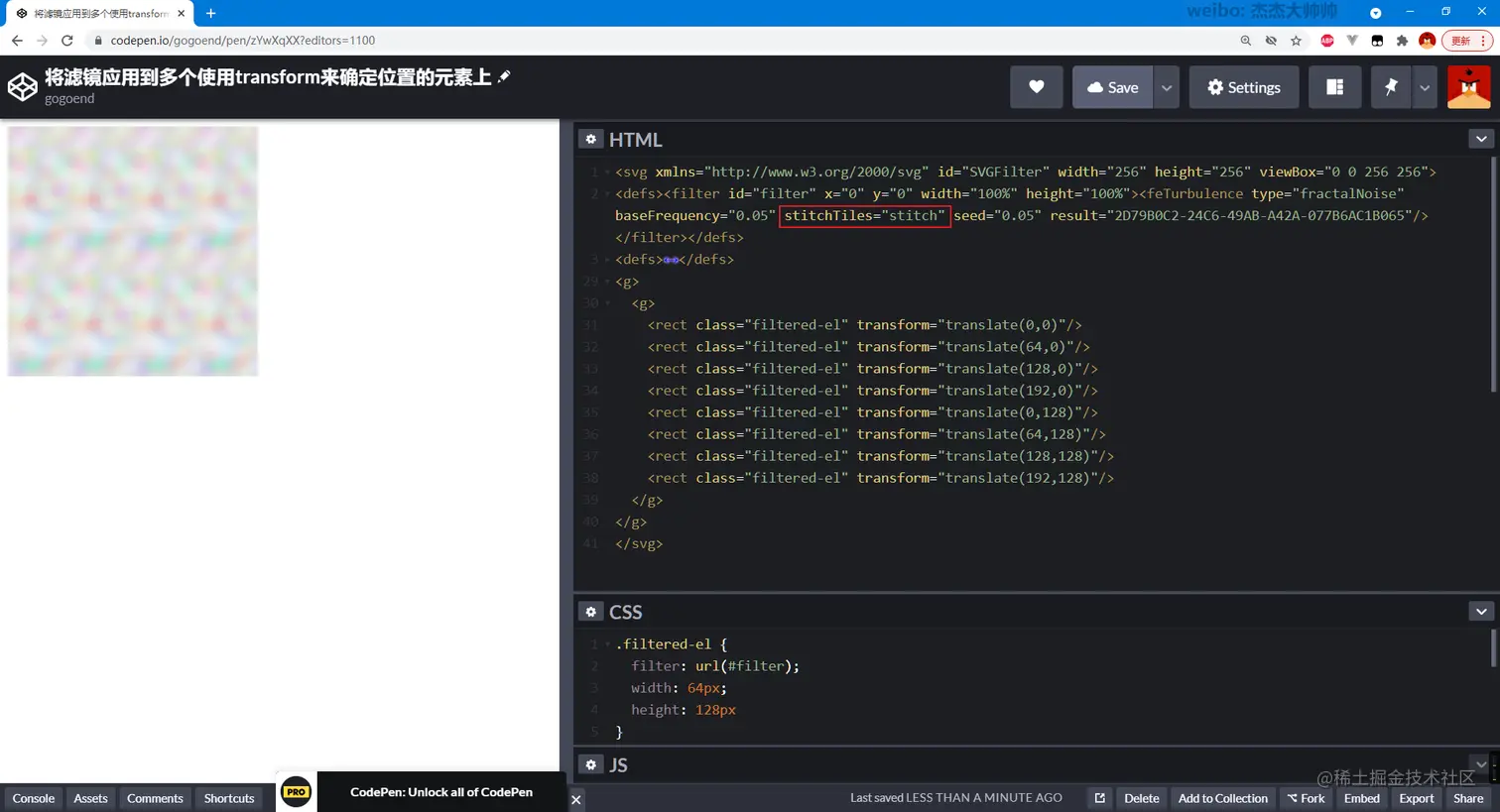Open the tab search dropdown in title bar
The image size is (1500, 812).
point(1375,13)
